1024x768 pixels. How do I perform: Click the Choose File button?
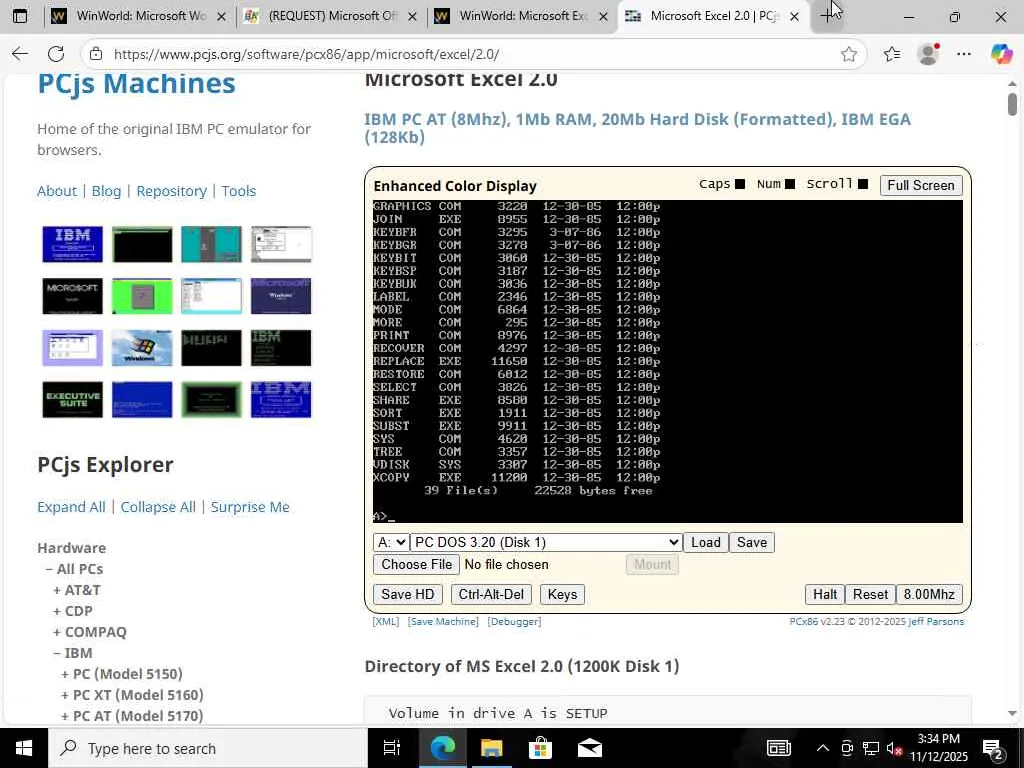417,564
